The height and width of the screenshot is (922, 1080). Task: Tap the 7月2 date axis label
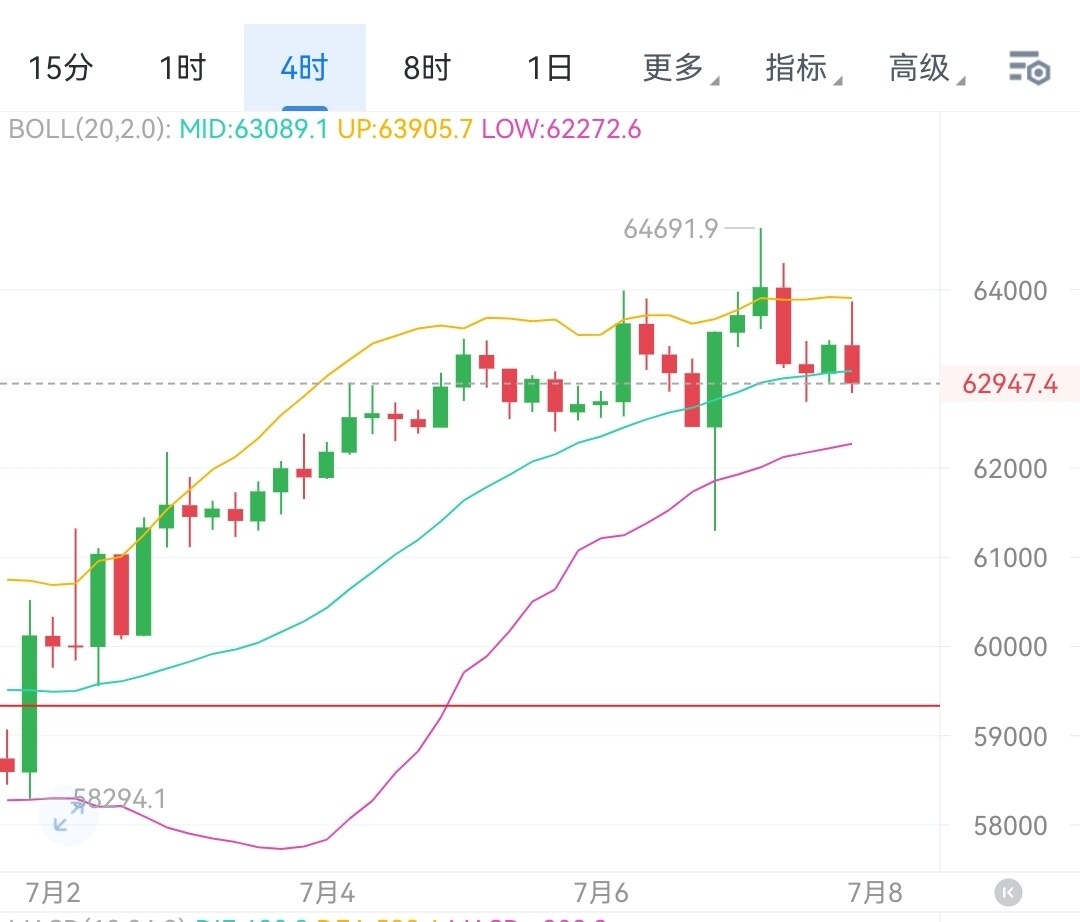(53, 893)
